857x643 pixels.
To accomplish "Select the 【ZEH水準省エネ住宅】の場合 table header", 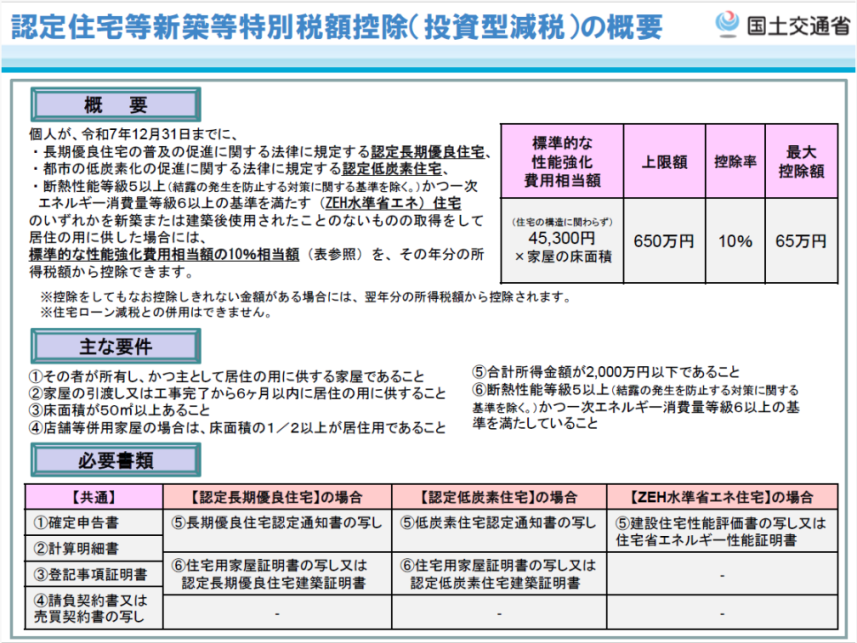I will (x=723, y=497).
